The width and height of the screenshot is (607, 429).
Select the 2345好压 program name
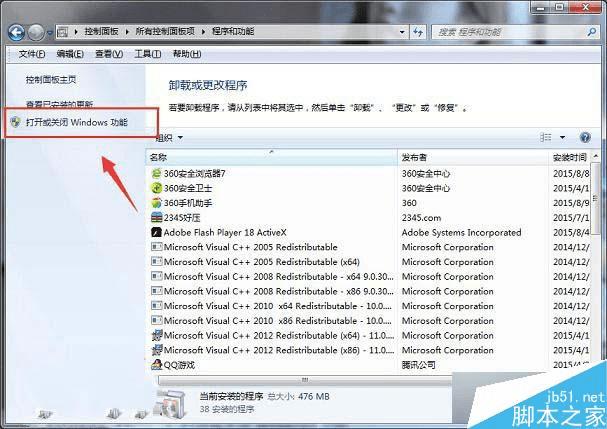pyautogui.click(x=182, y=218)
